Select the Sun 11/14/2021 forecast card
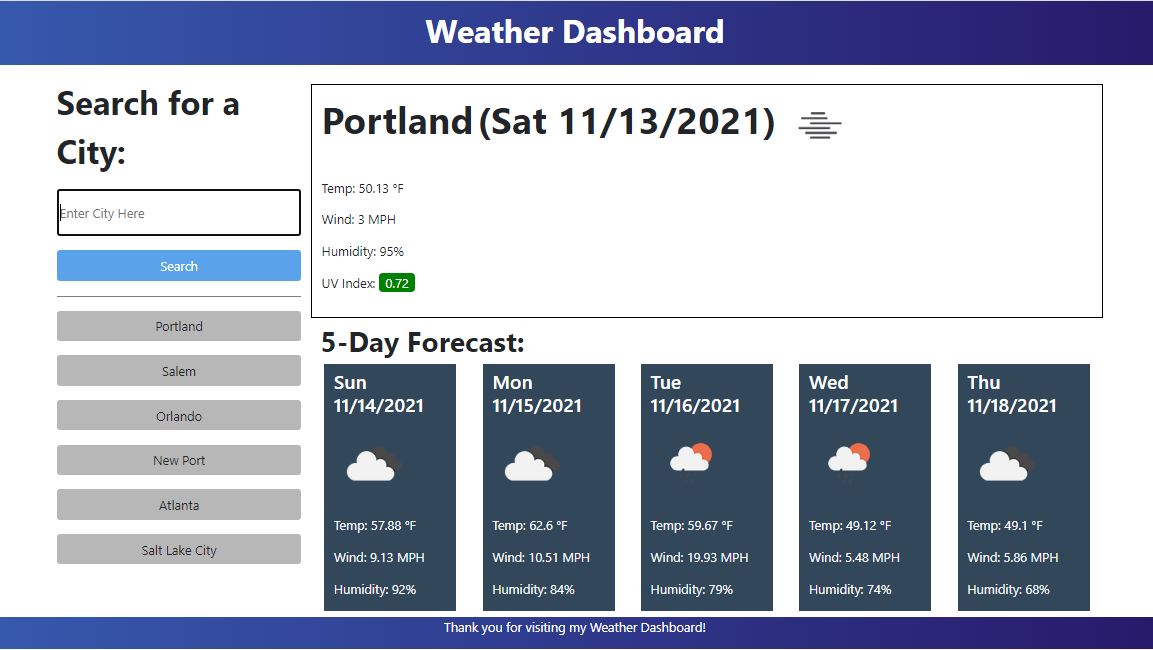Viewport: 1153px width, 650px height. point(389,487)
